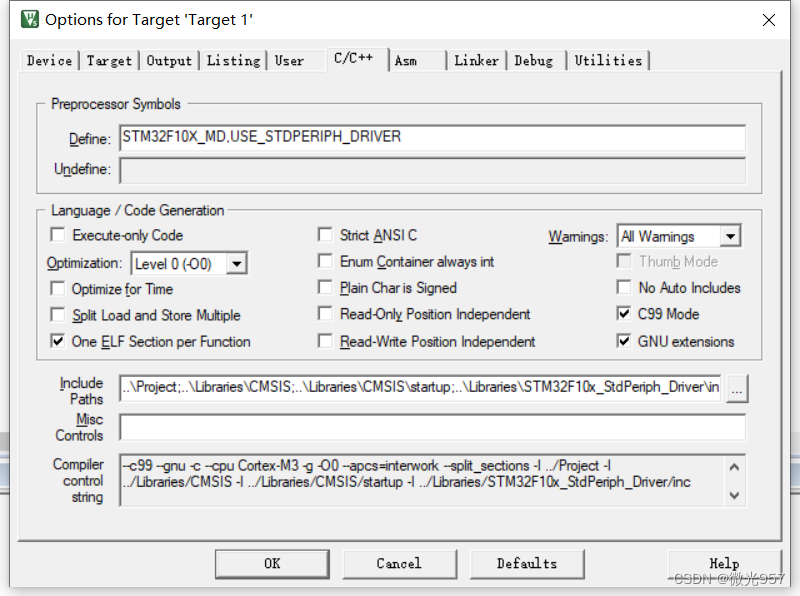Click the Define preprocessor symbols field
Image resolution: width=800 pixels, height=596 pixels.
432,138
